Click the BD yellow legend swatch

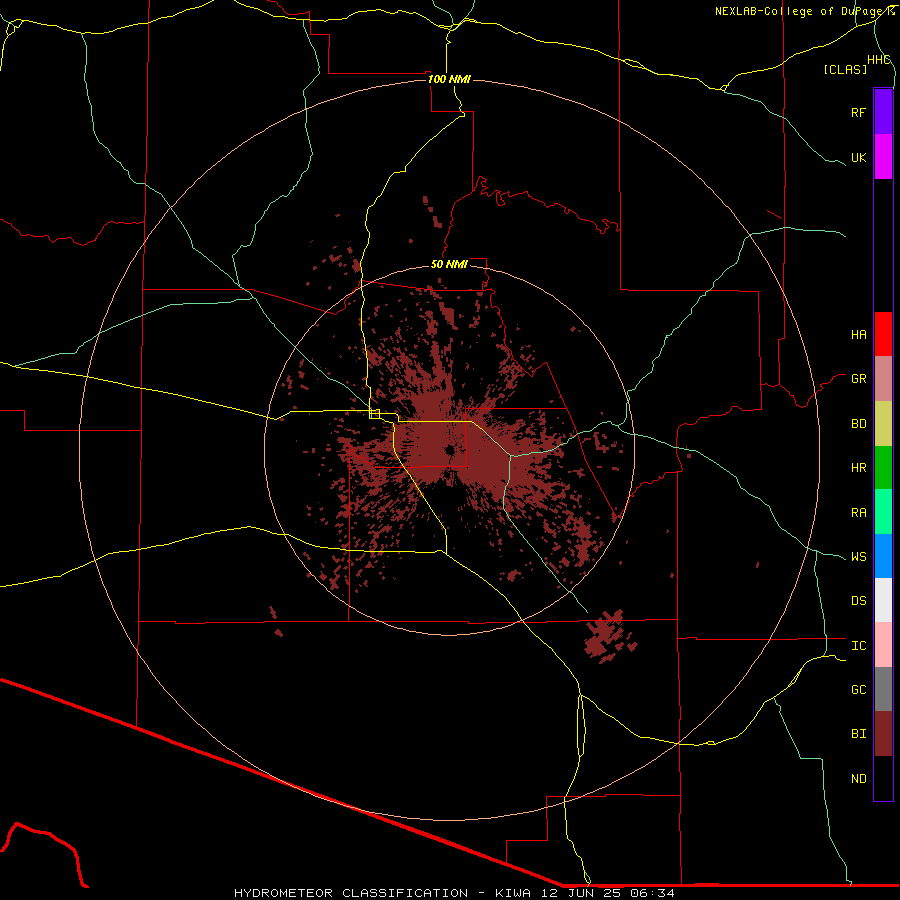tap(883, 424)
